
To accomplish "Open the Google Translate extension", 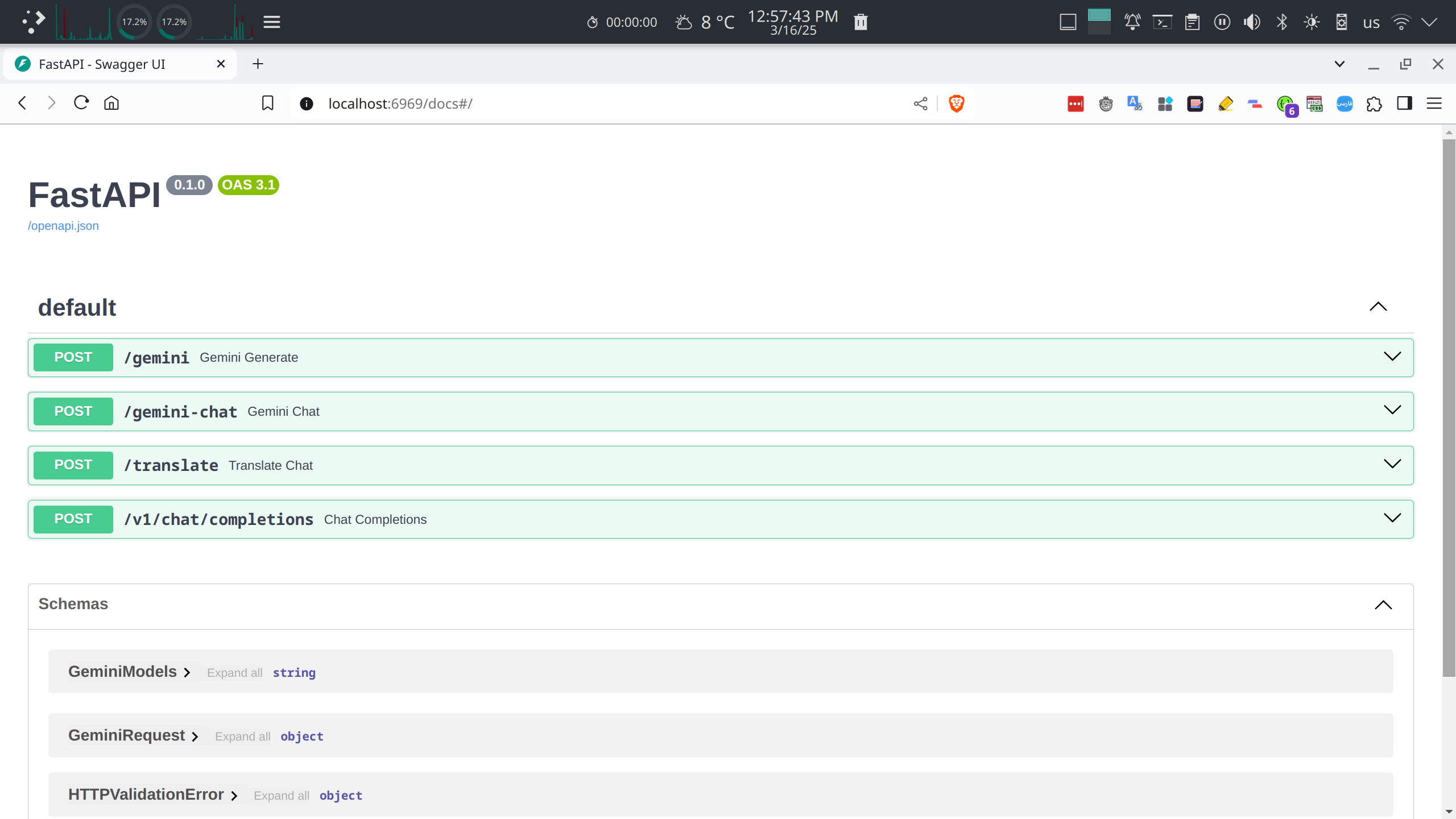I will pos(1135,104).
